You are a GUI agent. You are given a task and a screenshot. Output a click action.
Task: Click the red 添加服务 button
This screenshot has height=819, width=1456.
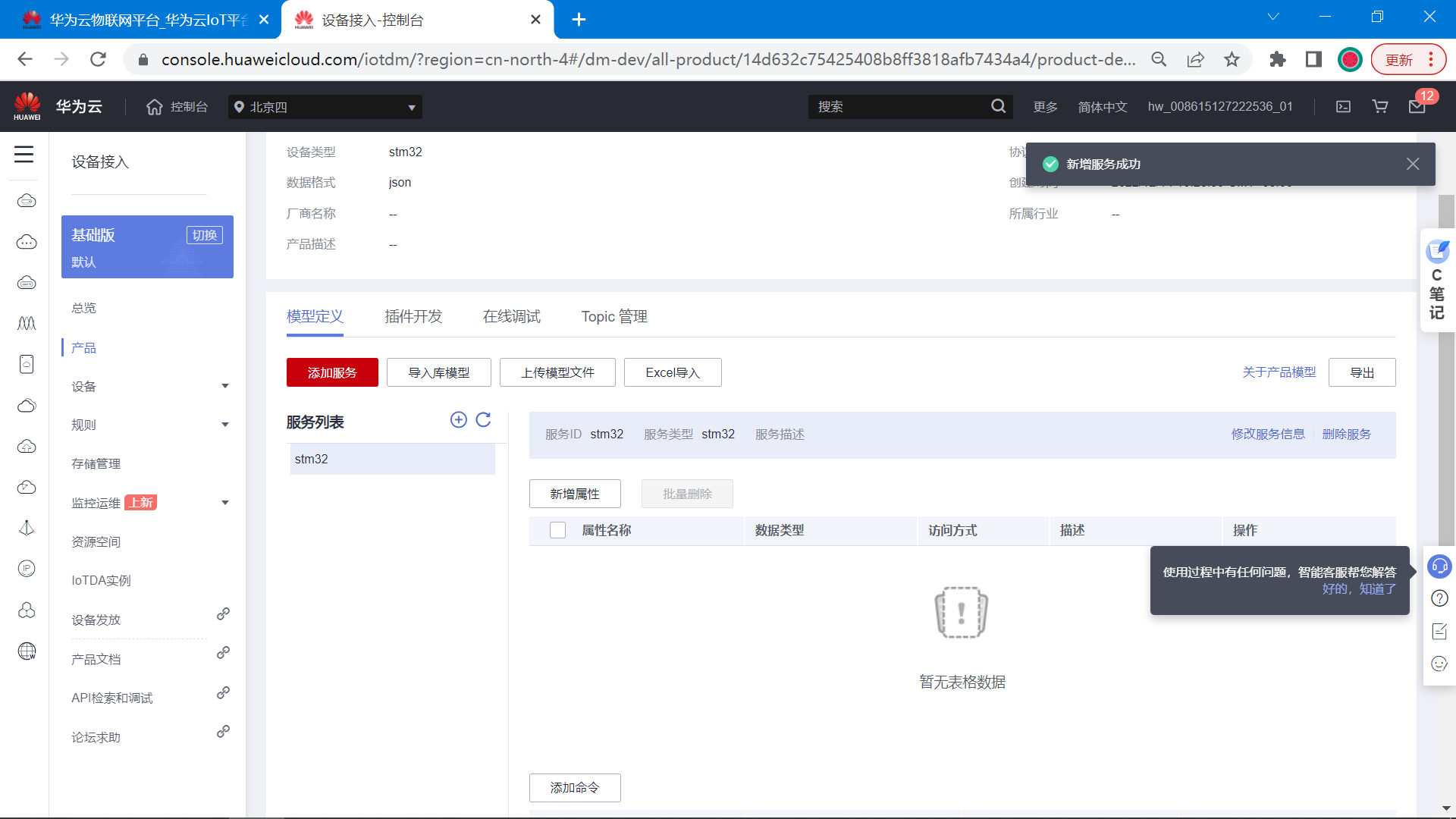coord(332,372)
